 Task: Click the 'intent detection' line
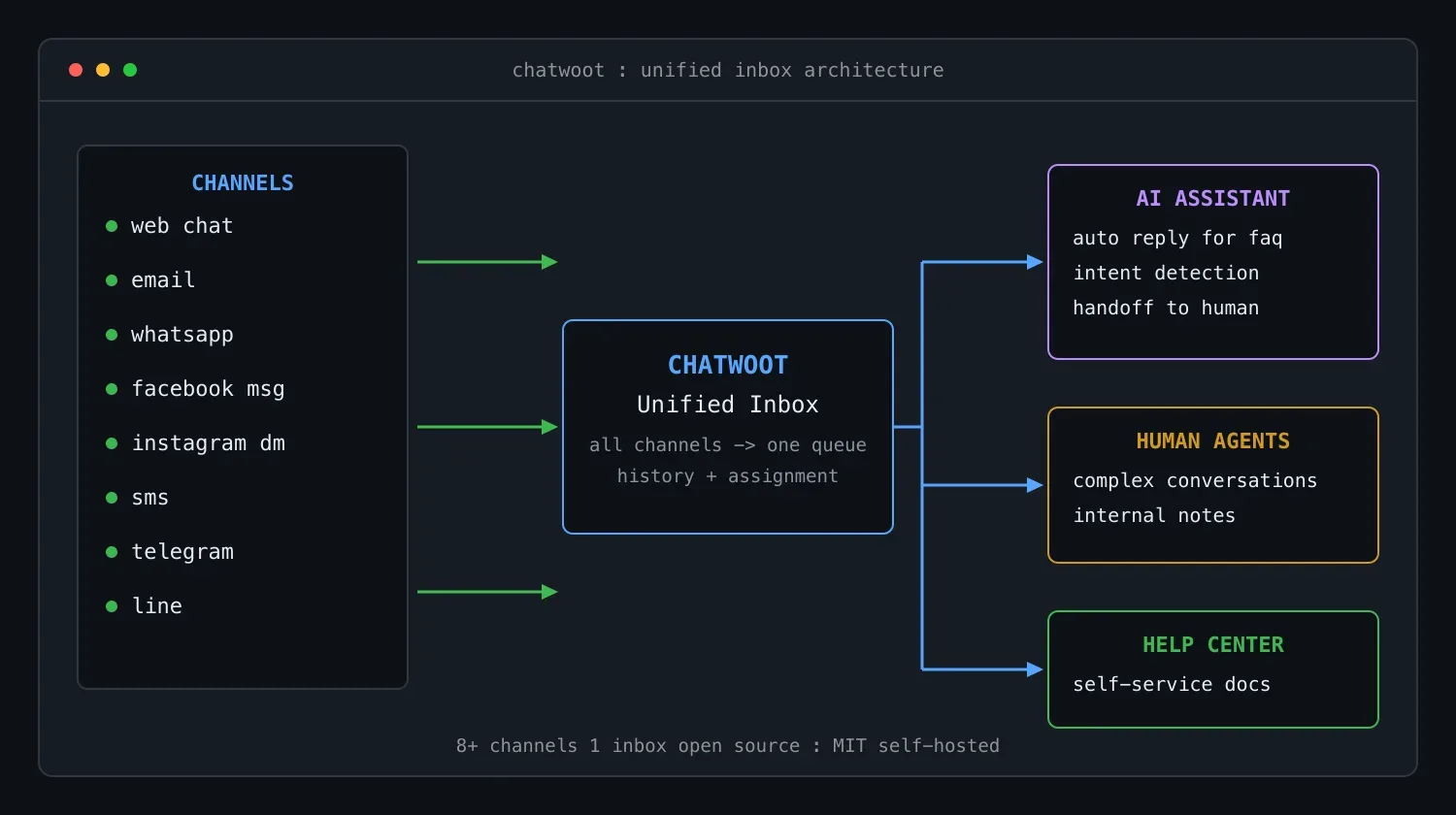(x=1166, y=274)
